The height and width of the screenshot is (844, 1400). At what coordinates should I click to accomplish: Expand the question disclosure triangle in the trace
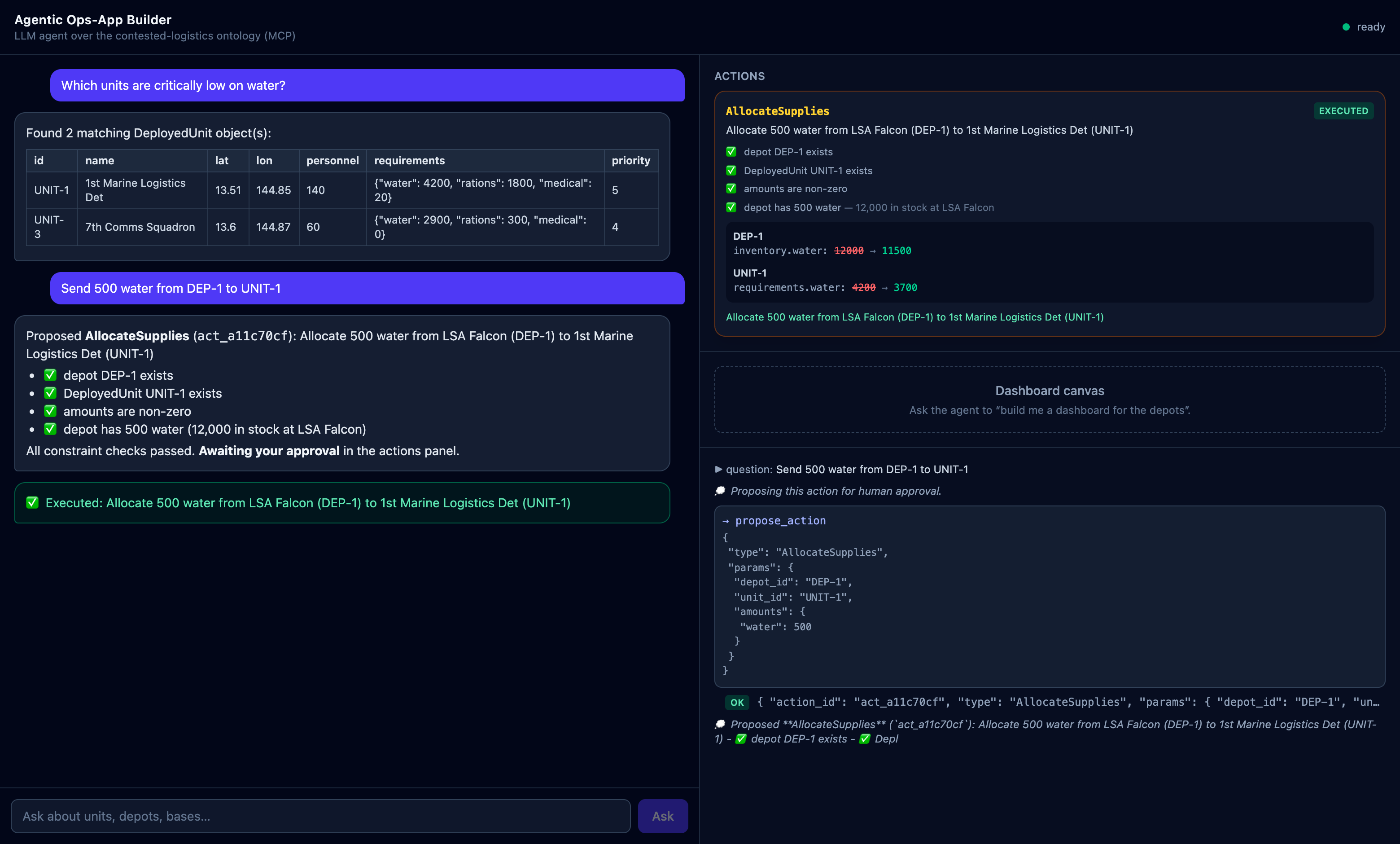718,470
